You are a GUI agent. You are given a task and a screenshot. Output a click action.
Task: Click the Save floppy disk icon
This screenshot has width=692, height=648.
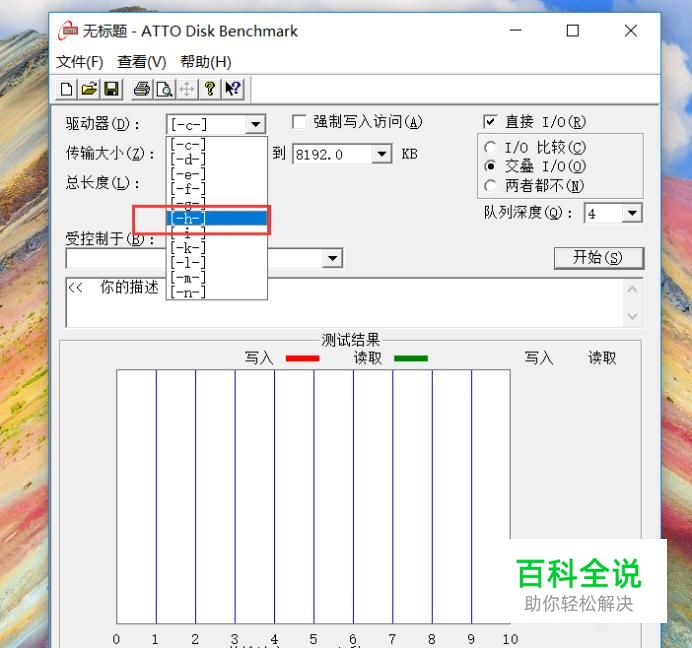click(x=112, y=89)
